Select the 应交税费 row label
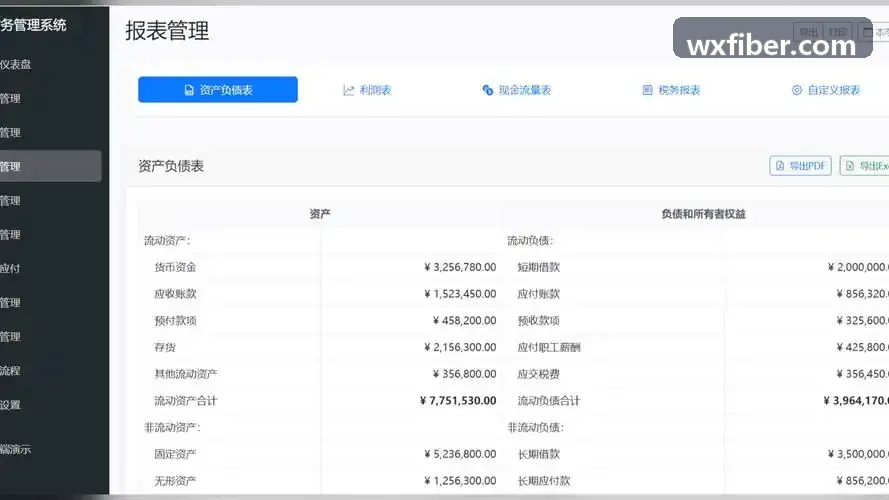The image size is (889, 500). [x=539, y=374]
